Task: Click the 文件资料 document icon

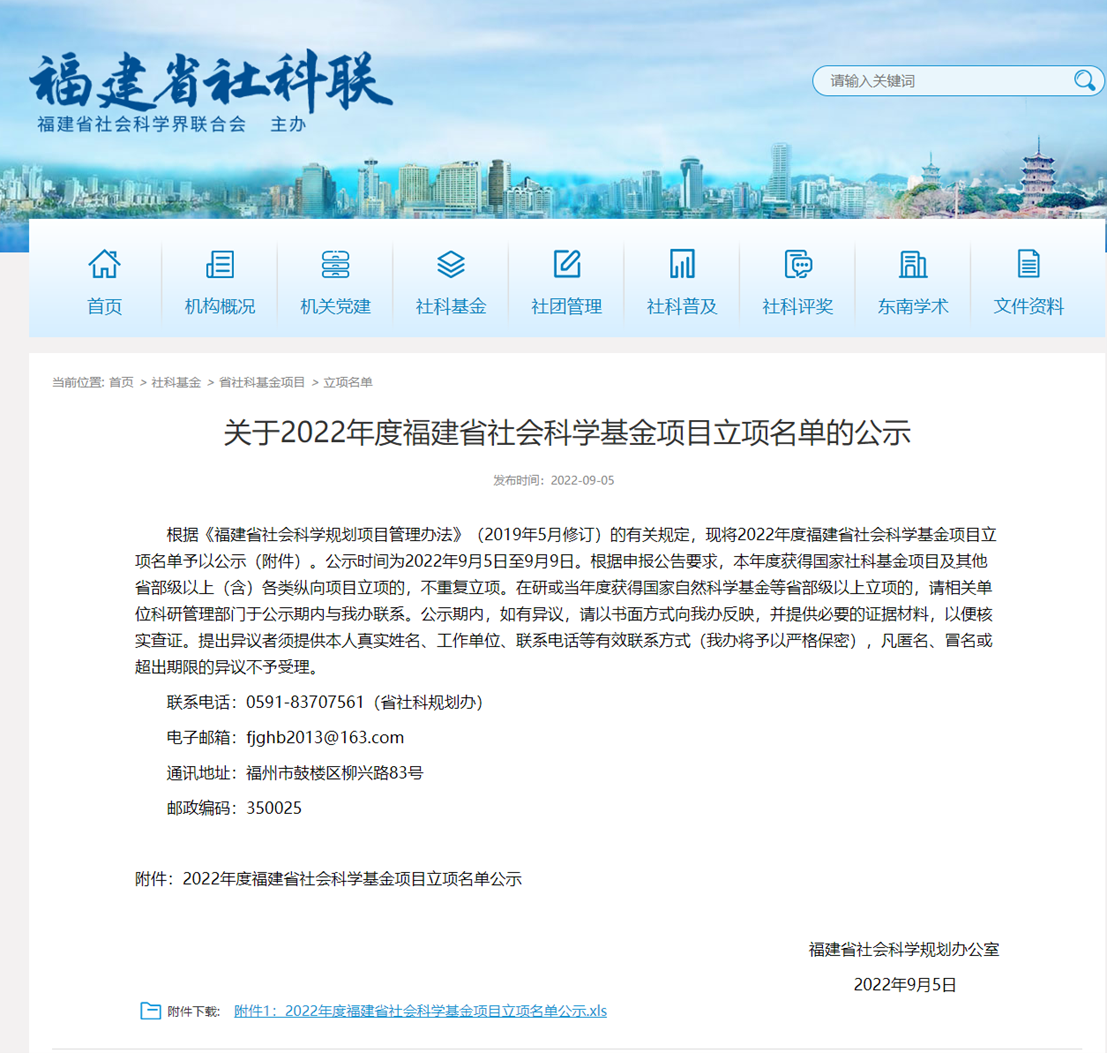Action: [x=1028, y=264]
